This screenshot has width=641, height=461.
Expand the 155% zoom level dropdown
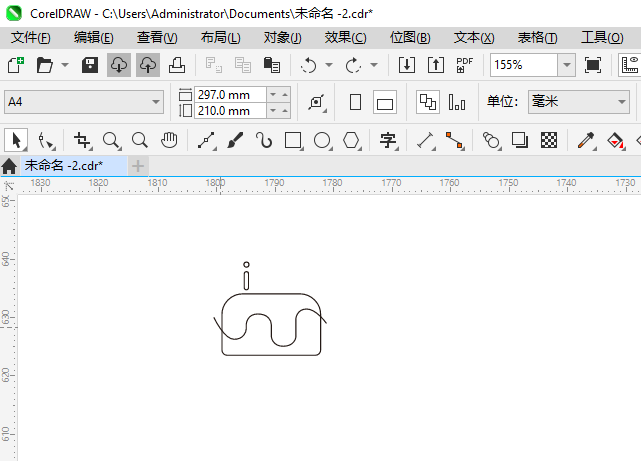coord(566,65)
